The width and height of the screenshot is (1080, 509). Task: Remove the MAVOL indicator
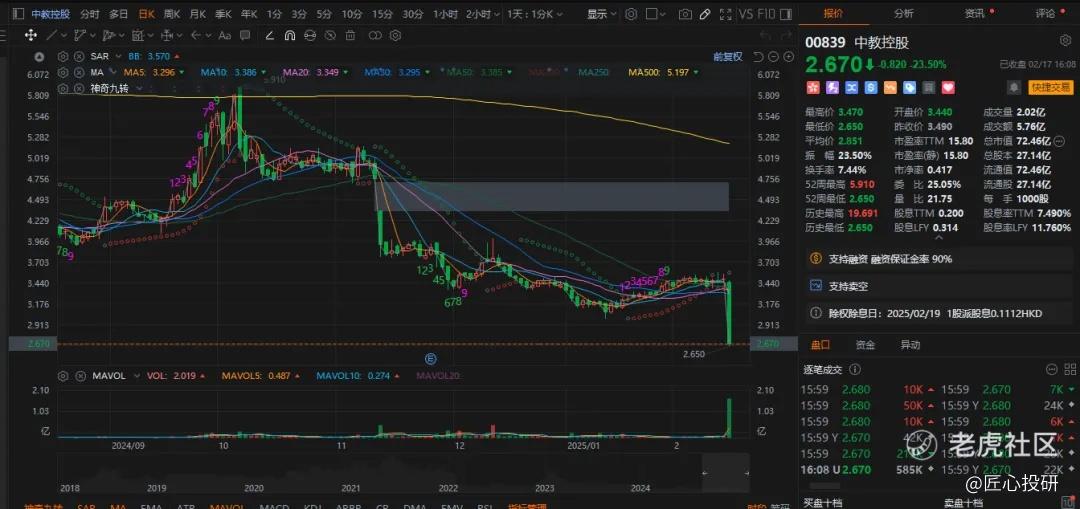pos(79,376)
